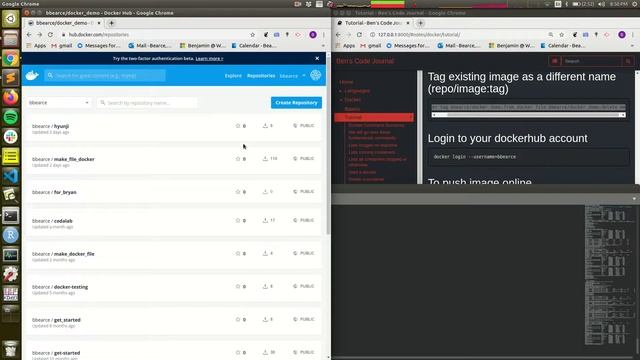Viewport: 640px width, 360px height.
Task: Launch Sublime Text from the dock
Action: click(x=11, y=78)
